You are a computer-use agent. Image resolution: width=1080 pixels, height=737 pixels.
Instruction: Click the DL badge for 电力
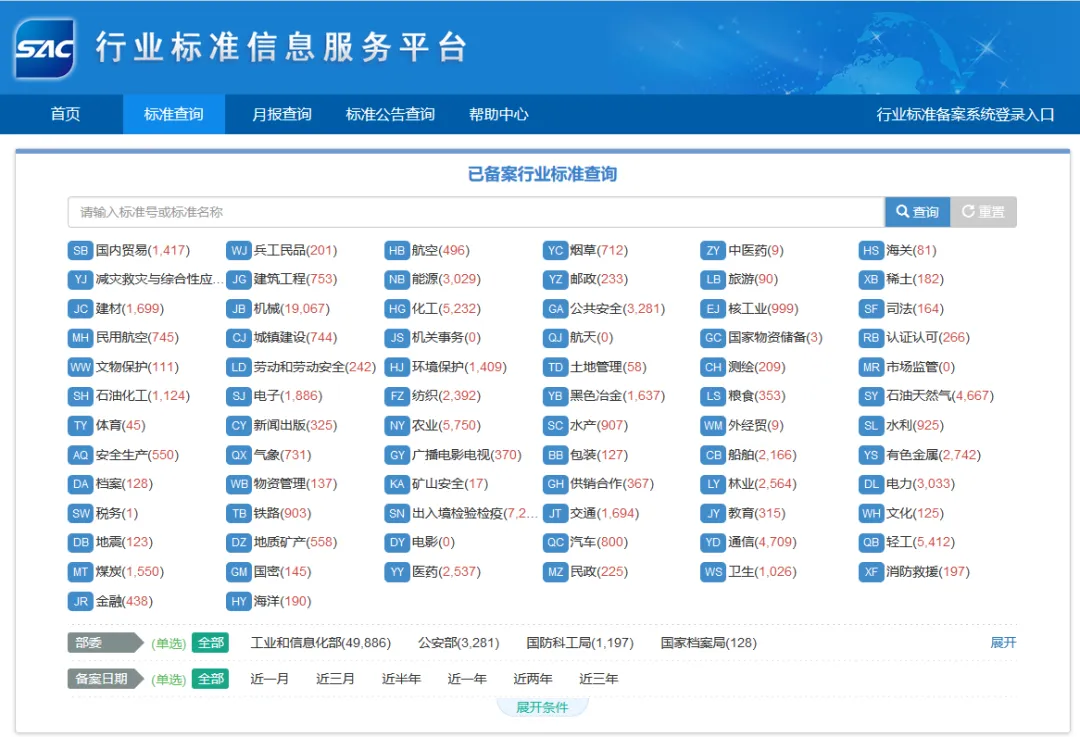tap(871, 484)
